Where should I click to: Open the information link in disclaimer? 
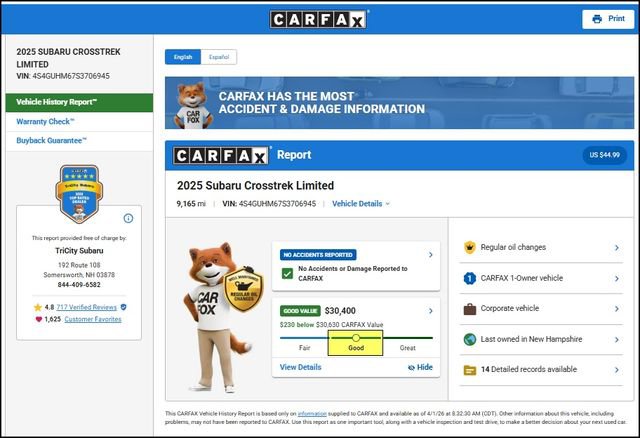tap(312, 414)
